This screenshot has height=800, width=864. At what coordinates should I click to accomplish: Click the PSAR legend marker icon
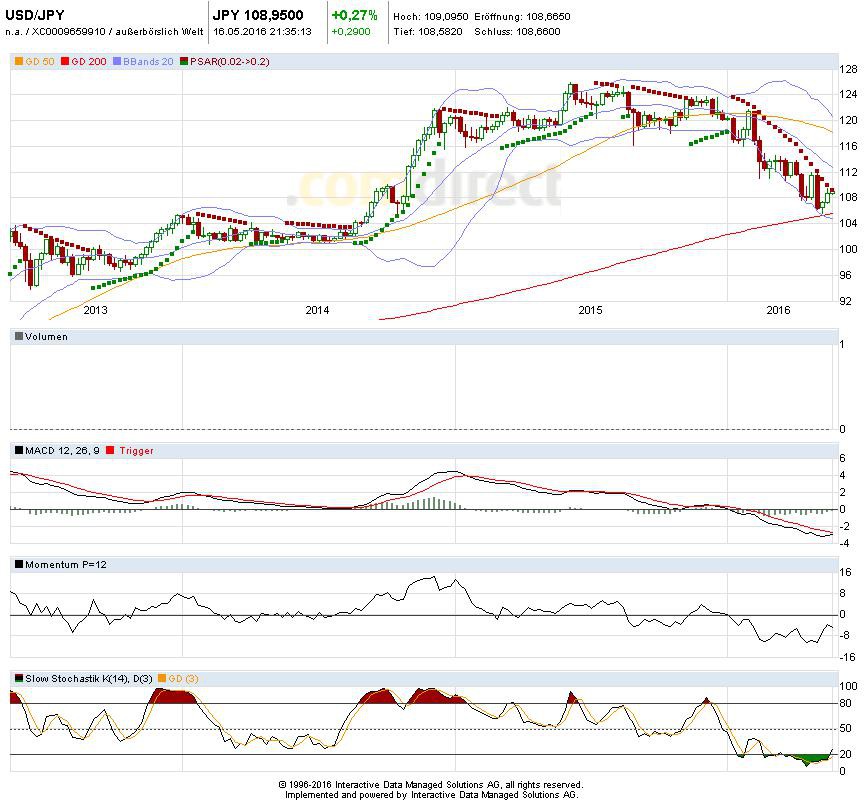(x=183, y=62)
